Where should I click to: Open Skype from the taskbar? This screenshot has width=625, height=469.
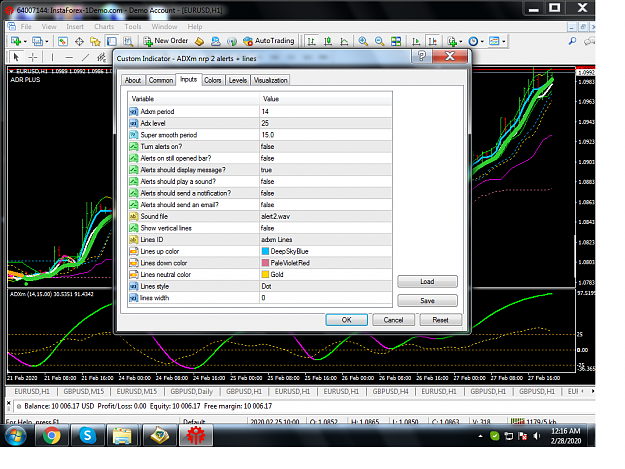(87, 435)
